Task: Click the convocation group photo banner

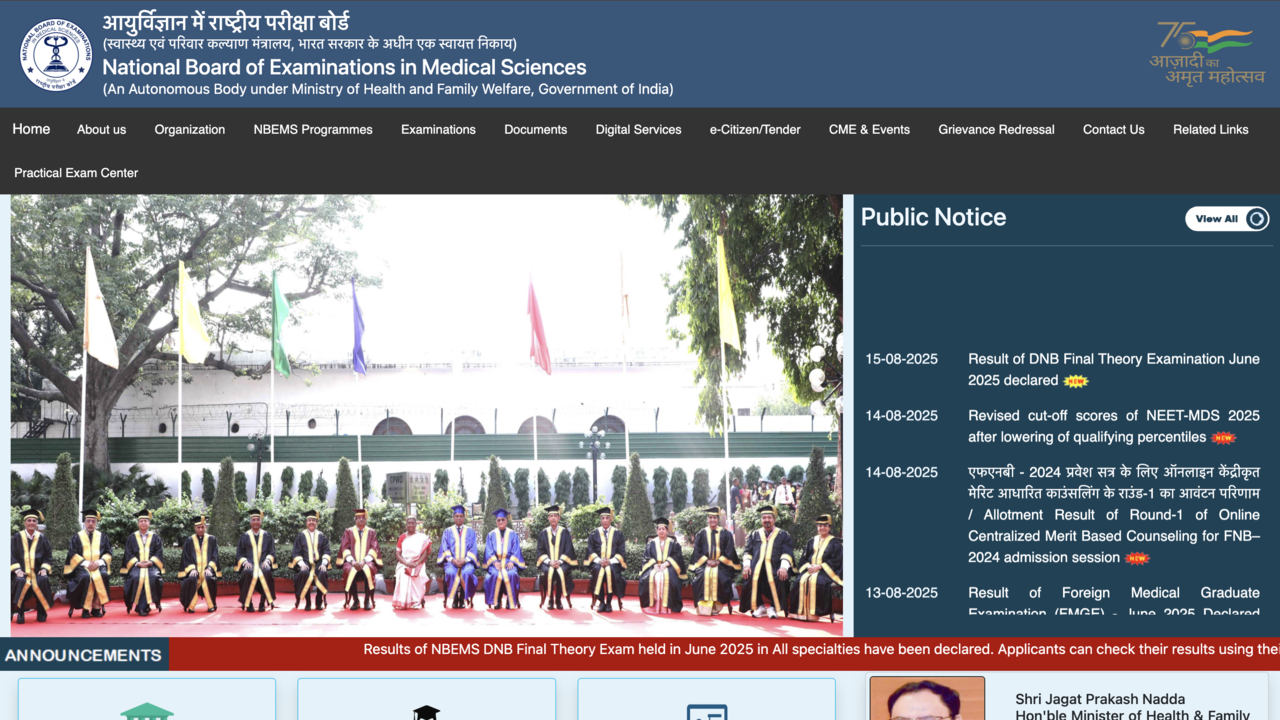Action: click(x=427, y=415)
